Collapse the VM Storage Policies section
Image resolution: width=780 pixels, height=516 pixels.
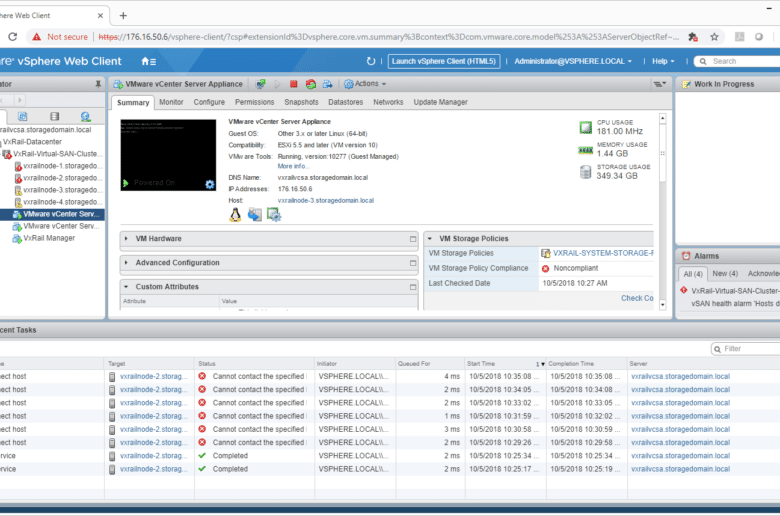pyautogui.click(x=430, y=239)
